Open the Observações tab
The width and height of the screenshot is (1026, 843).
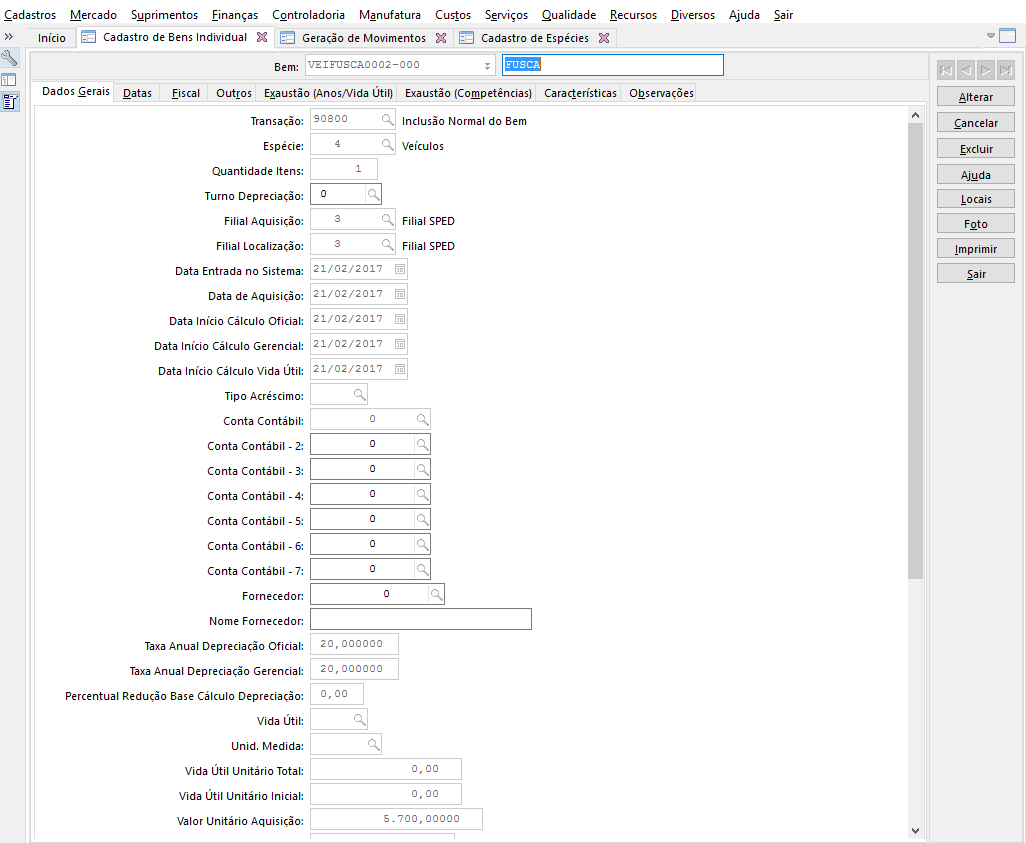click(662, 93)
